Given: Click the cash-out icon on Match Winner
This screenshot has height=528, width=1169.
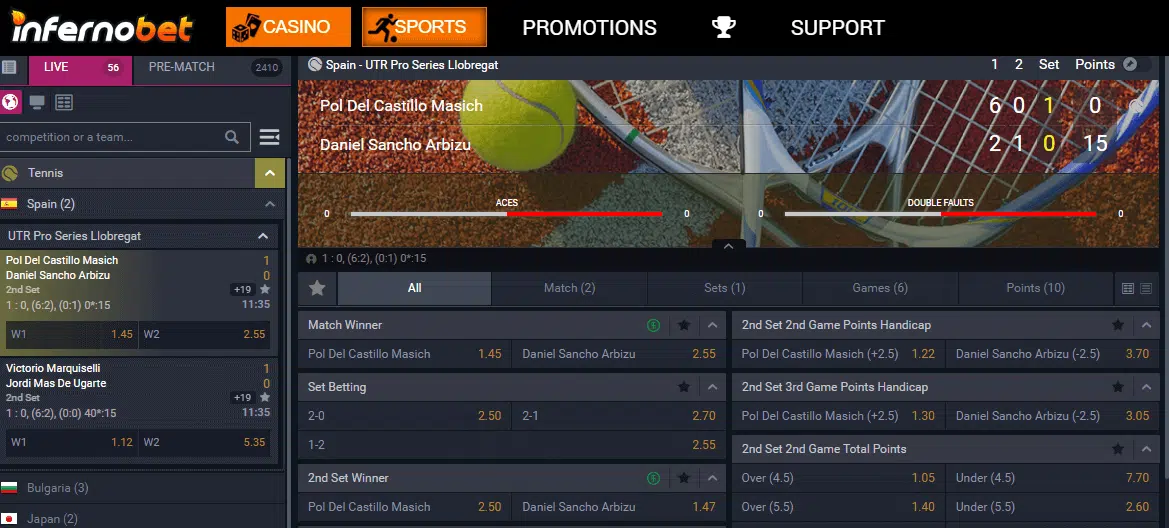Looking at the screenshot, I should coord(654,325).
